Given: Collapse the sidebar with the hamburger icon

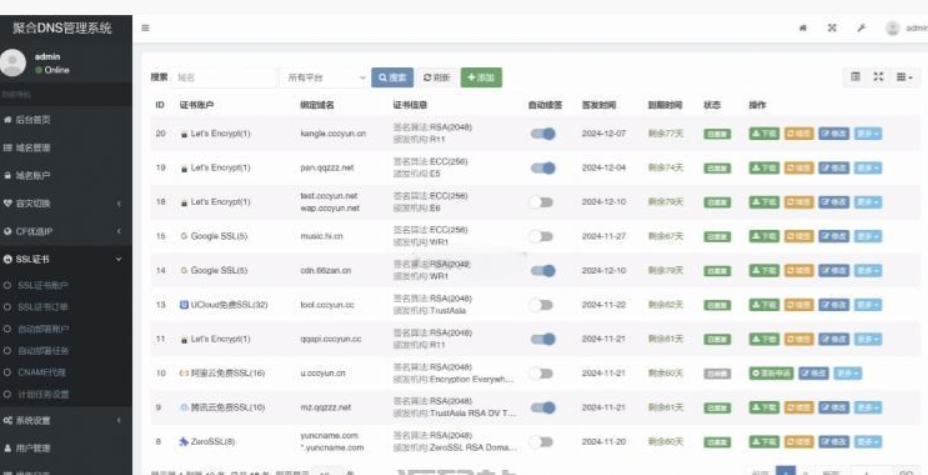Looking at the screenshot, I should [145, 28].
